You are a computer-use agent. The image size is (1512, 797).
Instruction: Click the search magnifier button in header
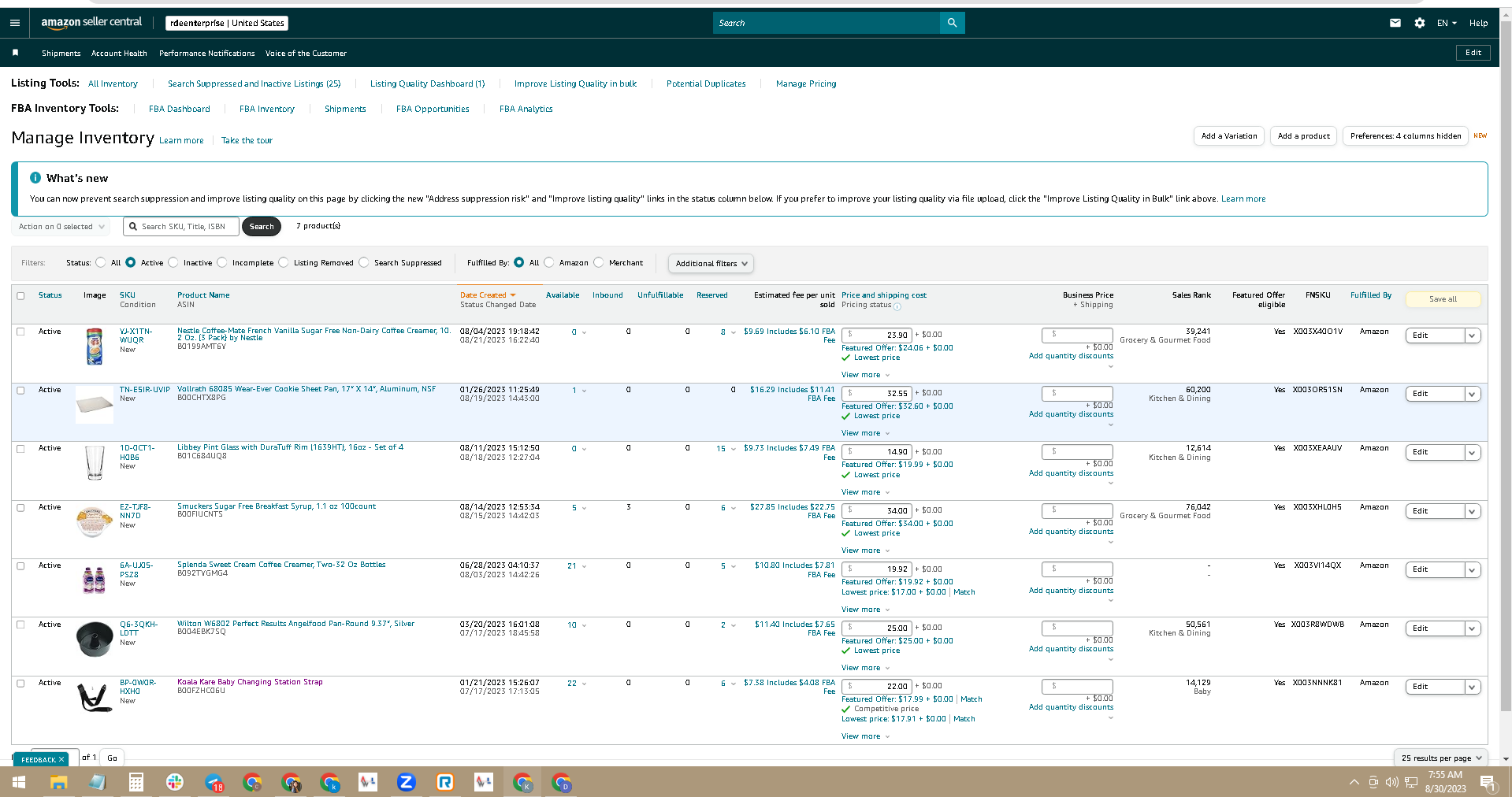tap(952, 23)
